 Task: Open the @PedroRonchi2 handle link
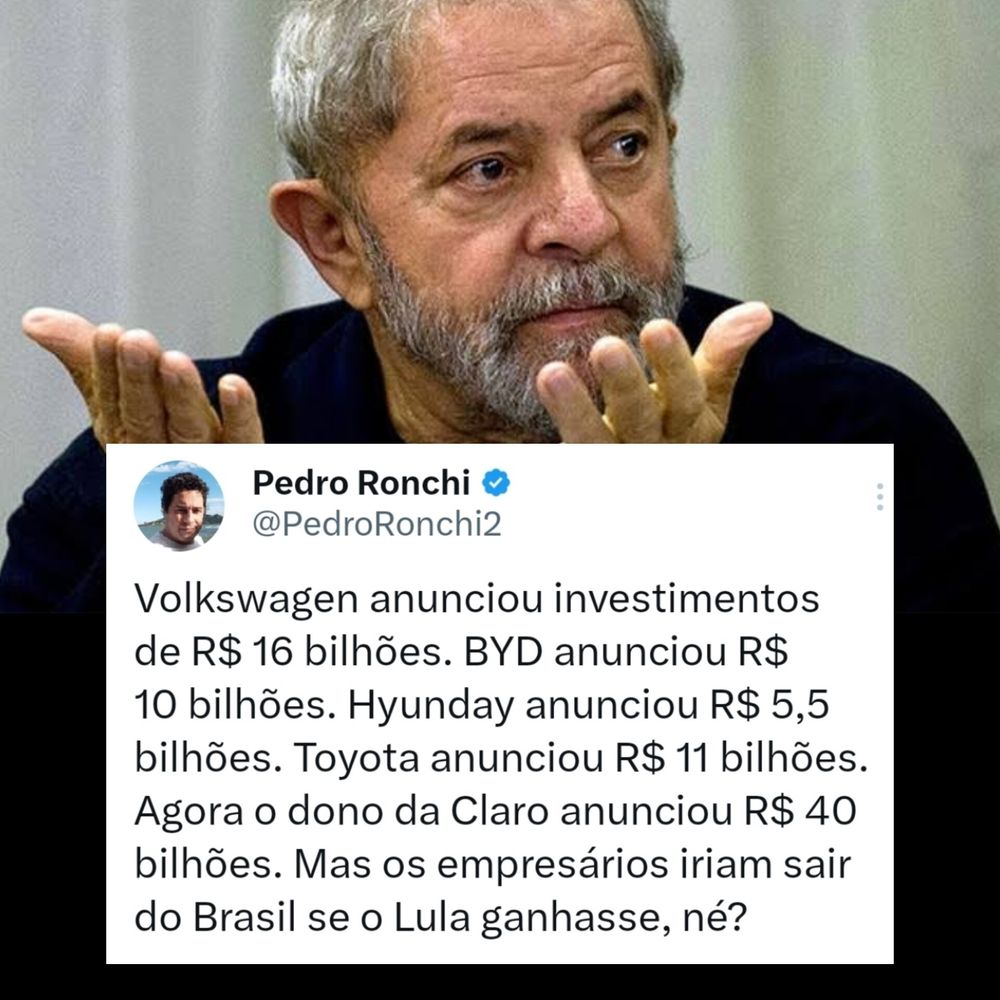[377, 524]
